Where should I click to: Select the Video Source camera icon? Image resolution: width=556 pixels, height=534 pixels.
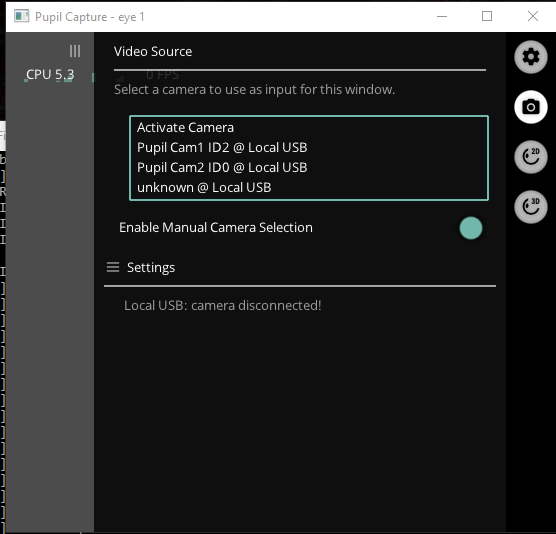530,107
